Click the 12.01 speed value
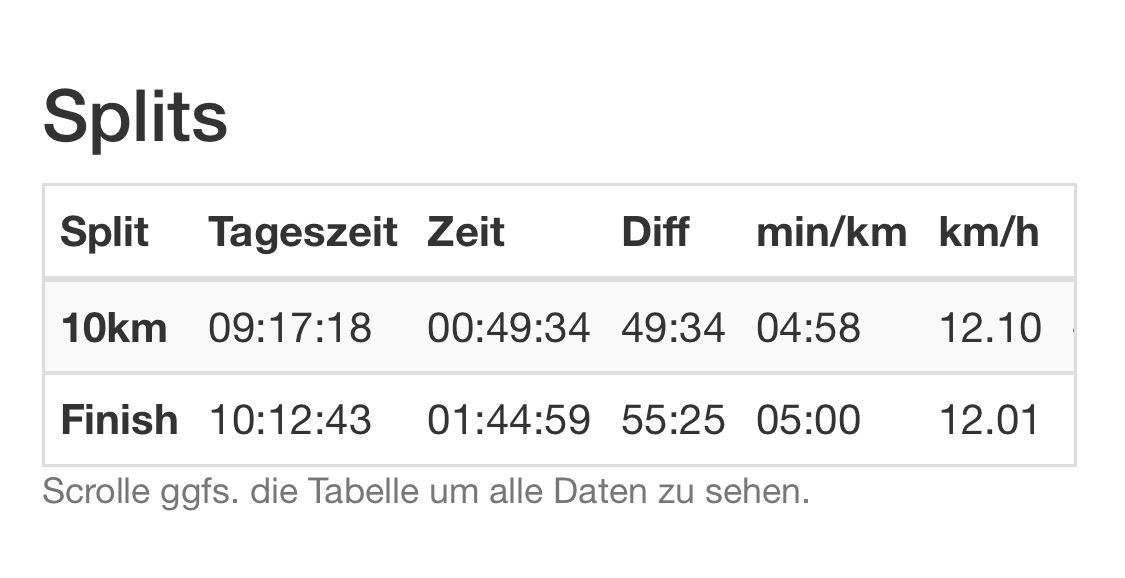The image size is (1125, 578). pos(989,420)
